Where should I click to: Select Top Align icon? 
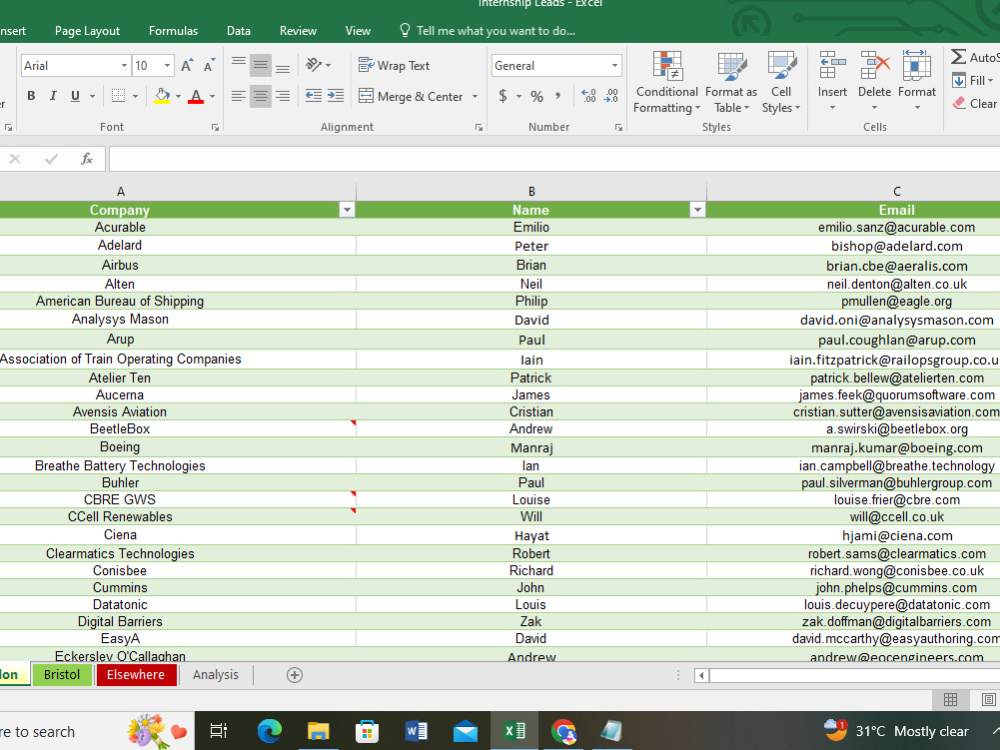[239, 64]
